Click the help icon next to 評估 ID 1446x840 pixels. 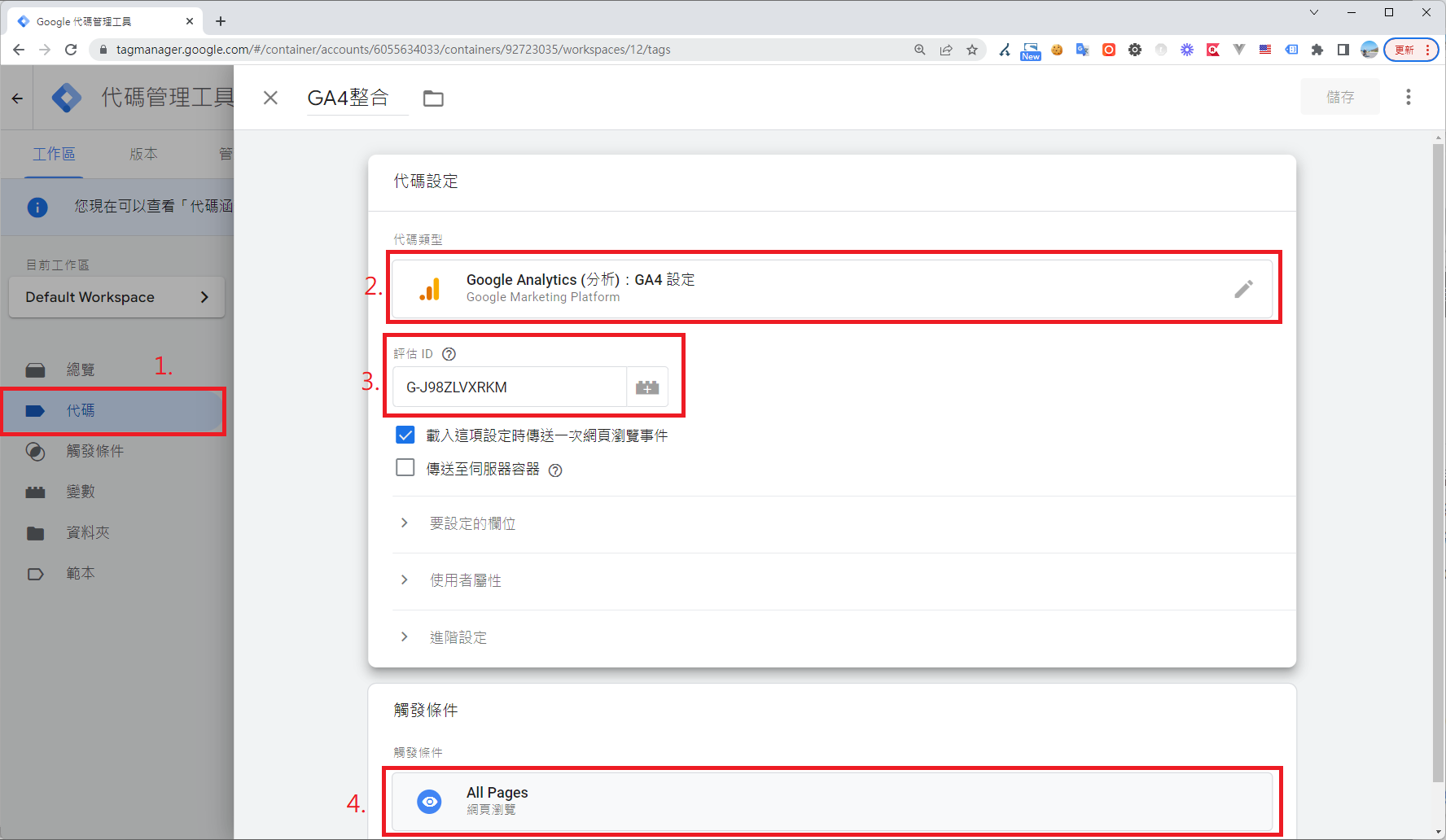pos(449,354)
